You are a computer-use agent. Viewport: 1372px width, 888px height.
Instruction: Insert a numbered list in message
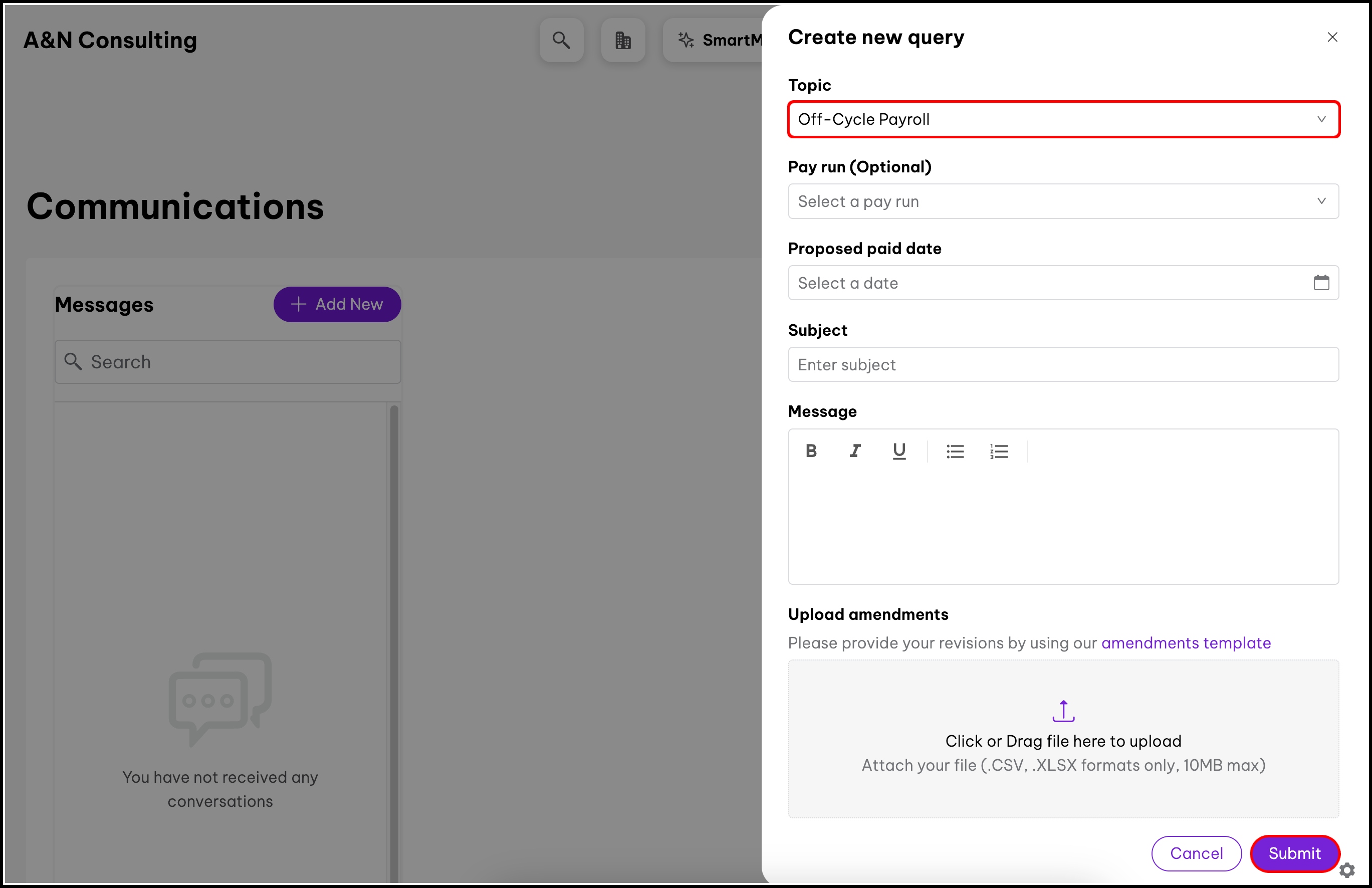click(999, 452)
